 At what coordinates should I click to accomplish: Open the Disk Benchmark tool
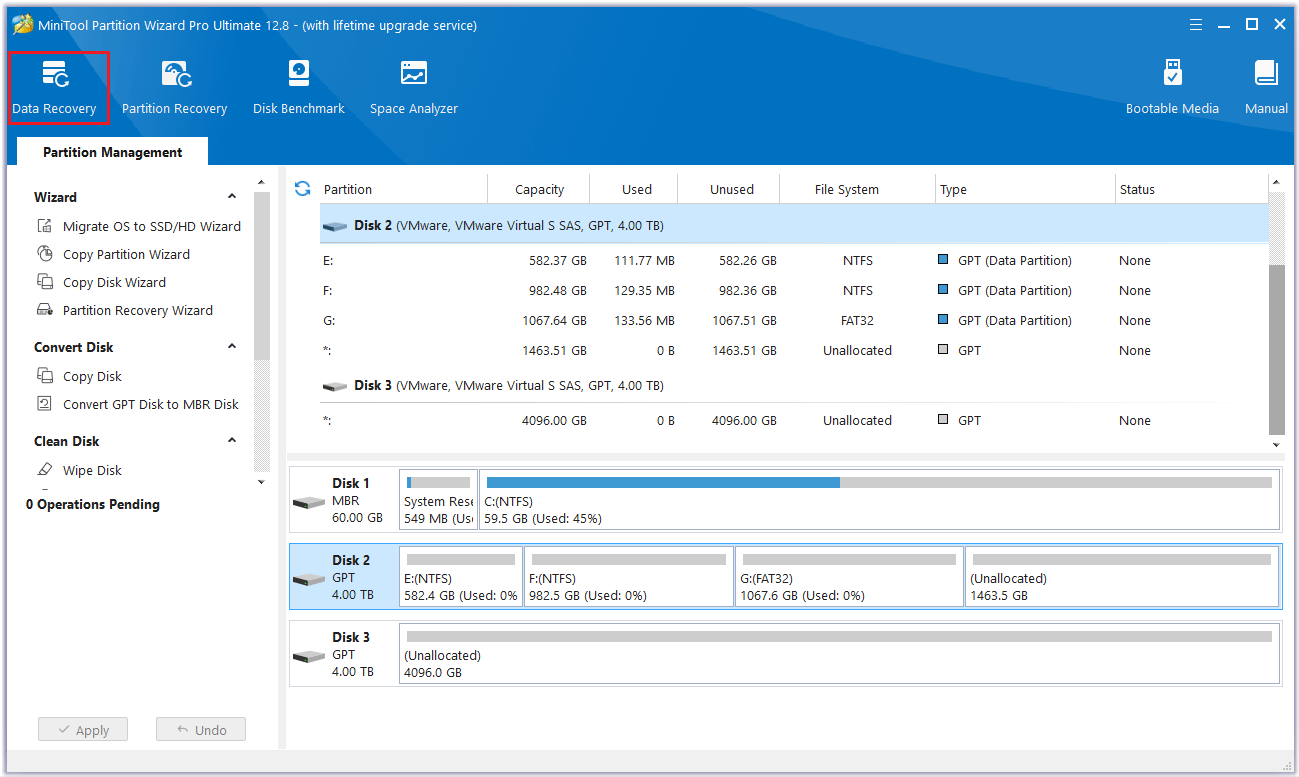(298, 88)
